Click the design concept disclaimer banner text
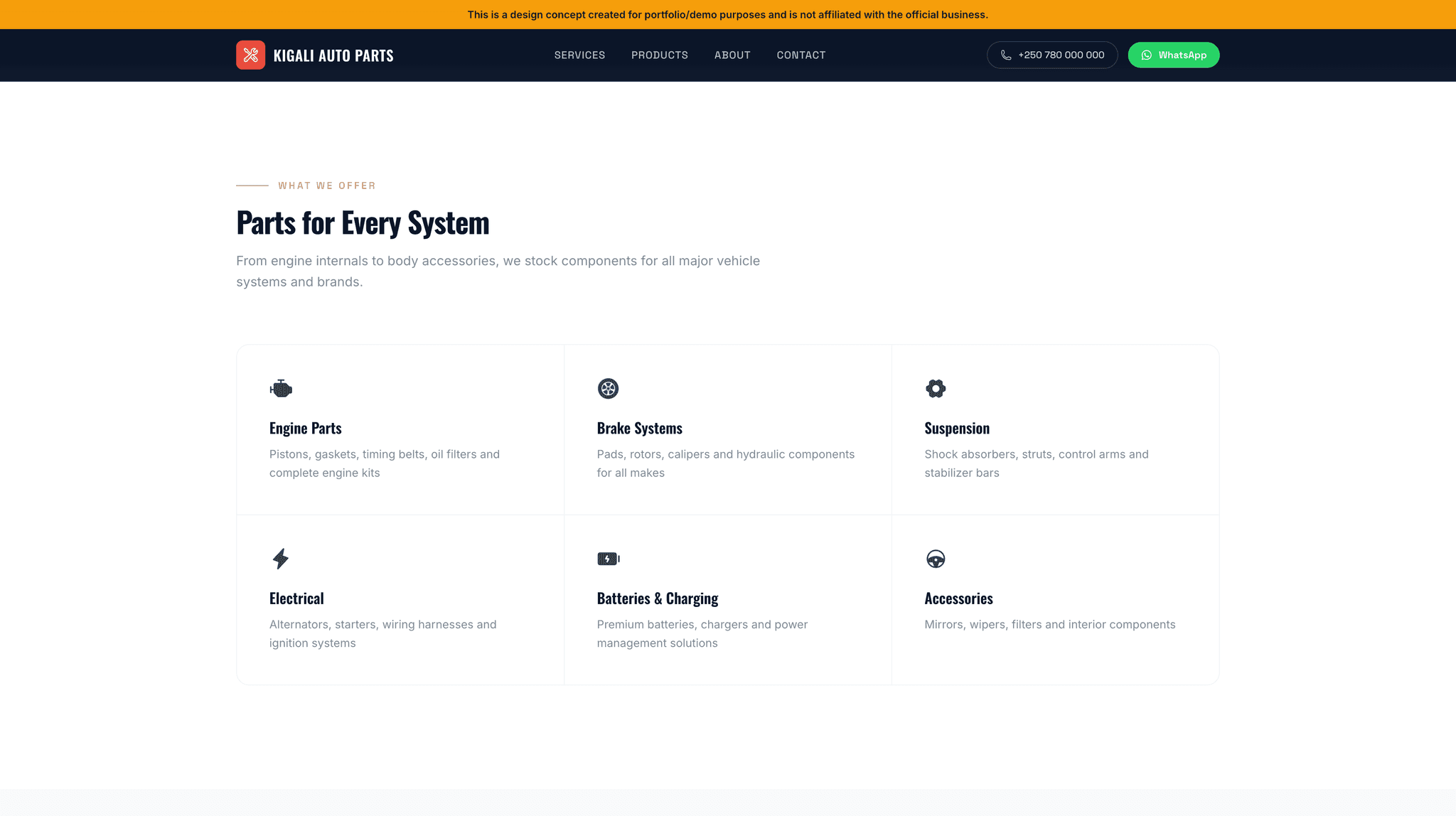 click(728, 14)
